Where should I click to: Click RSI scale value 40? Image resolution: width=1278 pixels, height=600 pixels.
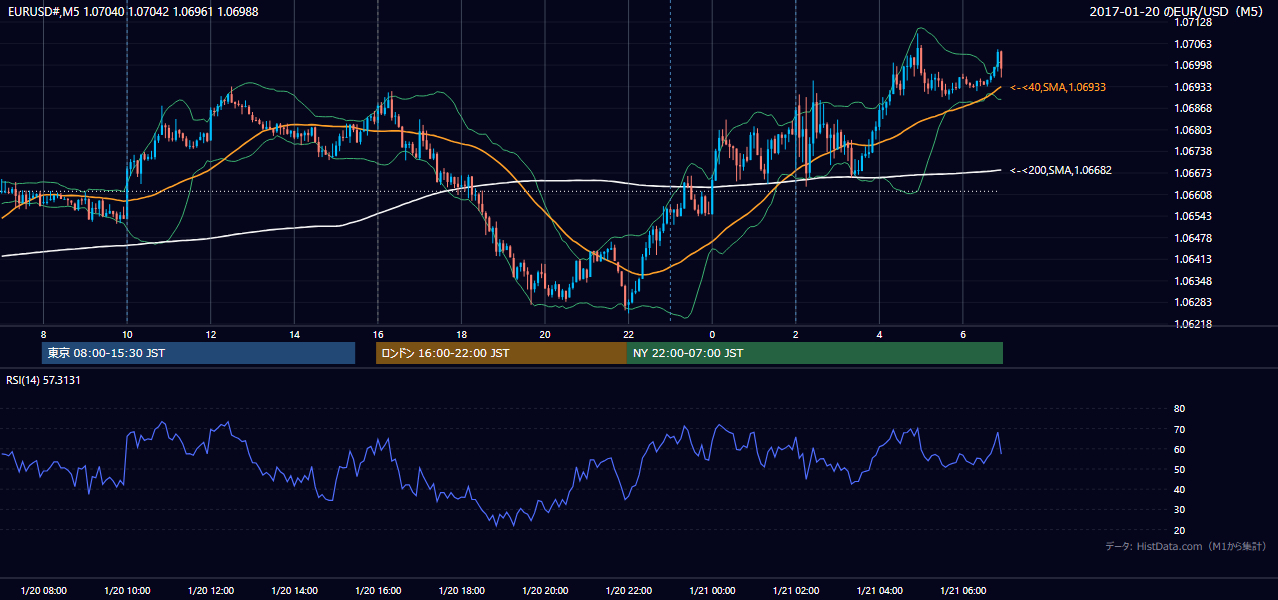pos(1180,489)
